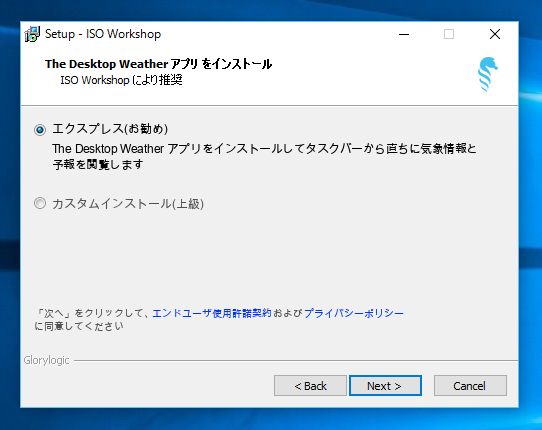Open the プライバシーポリシー link
Image resolution: width=542 pixels, height=430 pixels.
coord(354,313)
